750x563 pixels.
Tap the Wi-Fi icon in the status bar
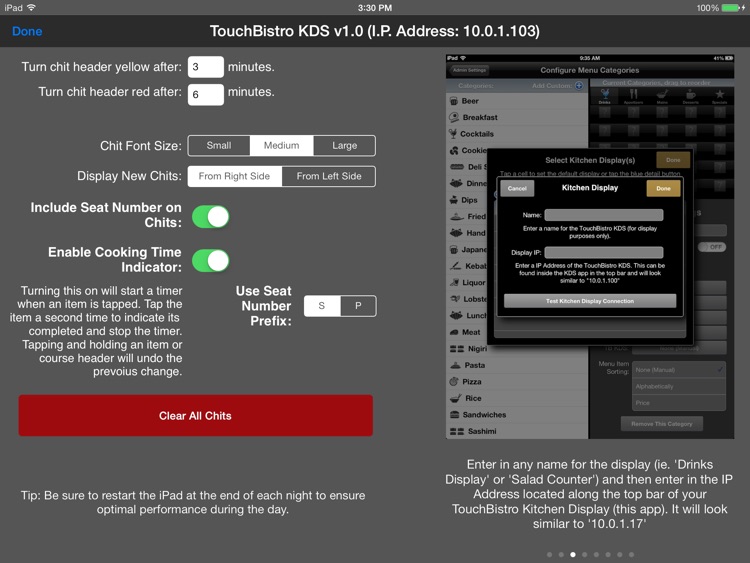pos(31,7)
